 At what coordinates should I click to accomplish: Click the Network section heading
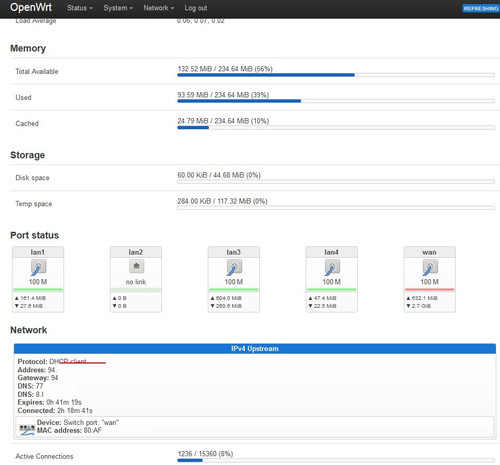click(29, 330)
